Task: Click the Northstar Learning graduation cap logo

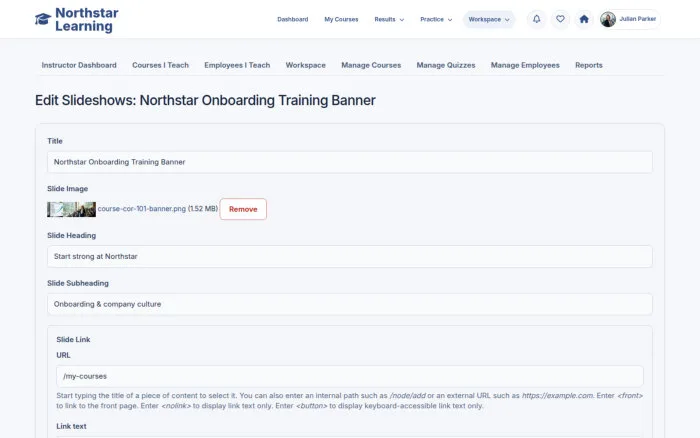Action: tap(43, 19)
